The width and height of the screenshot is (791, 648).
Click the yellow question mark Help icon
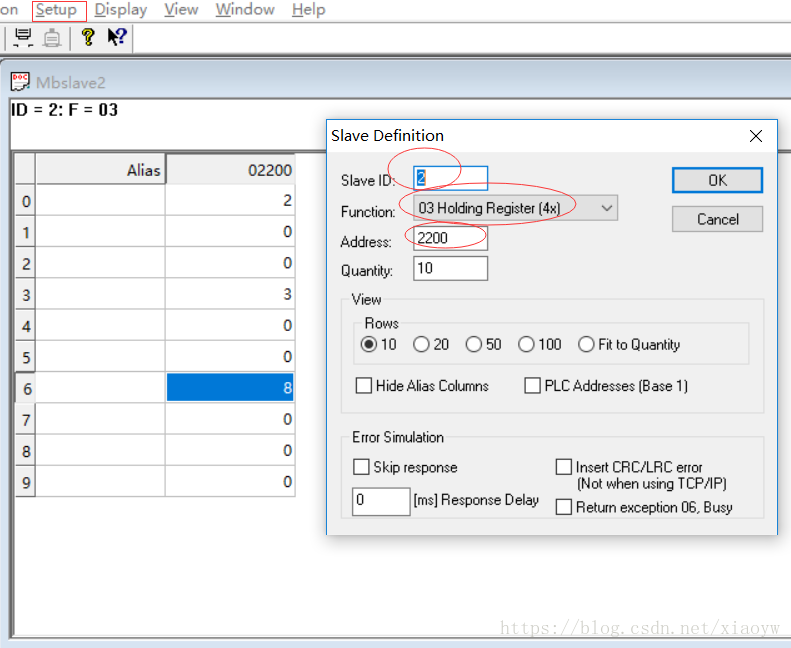(88, 37)
